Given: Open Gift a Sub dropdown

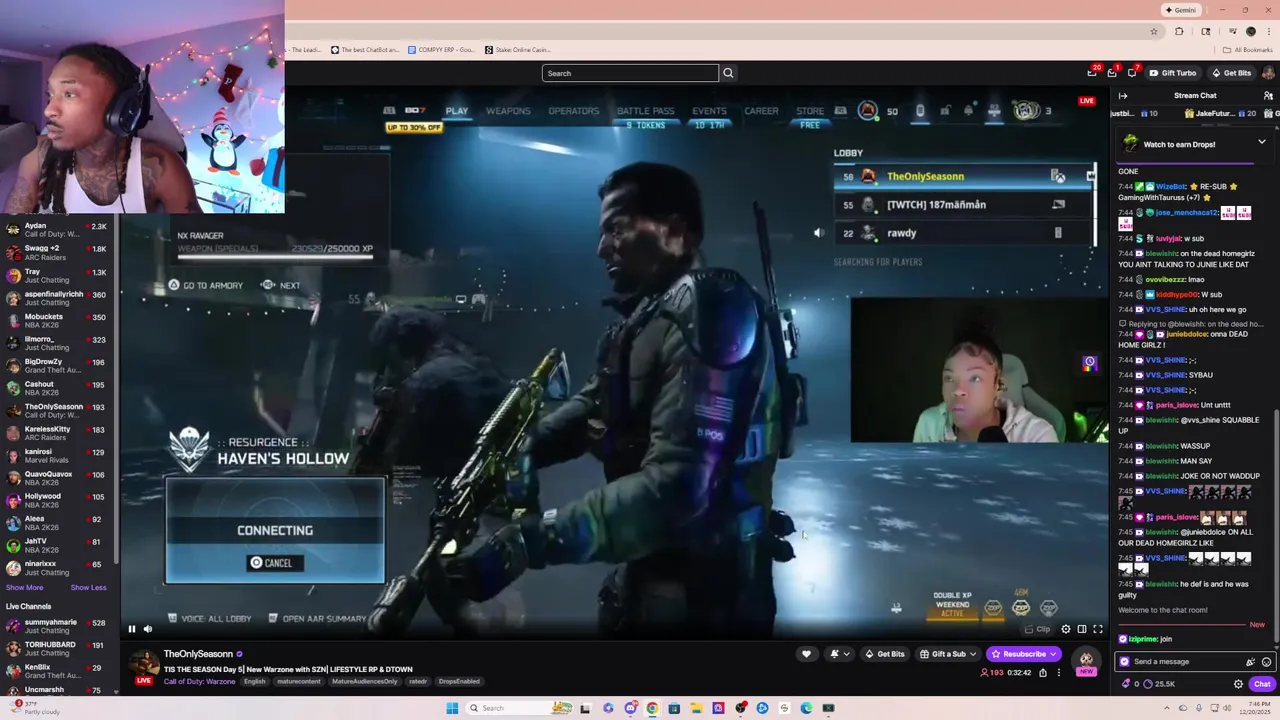Looking at the screenshot, I should tap(947, 654).
